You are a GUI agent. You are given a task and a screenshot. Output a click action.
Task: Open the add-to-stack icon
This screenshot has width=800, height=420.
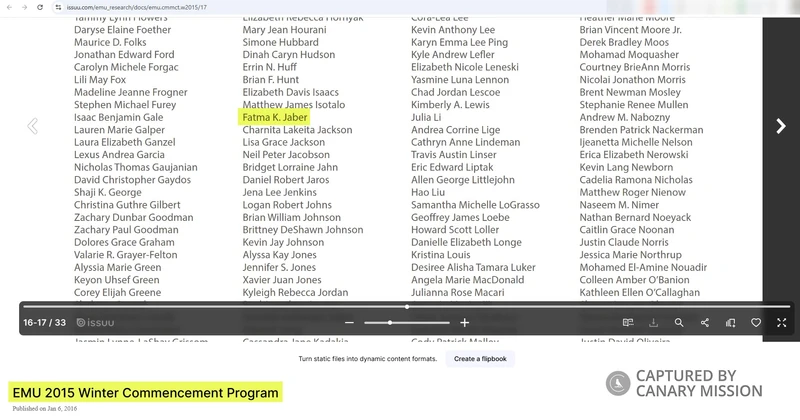point(730,323)
